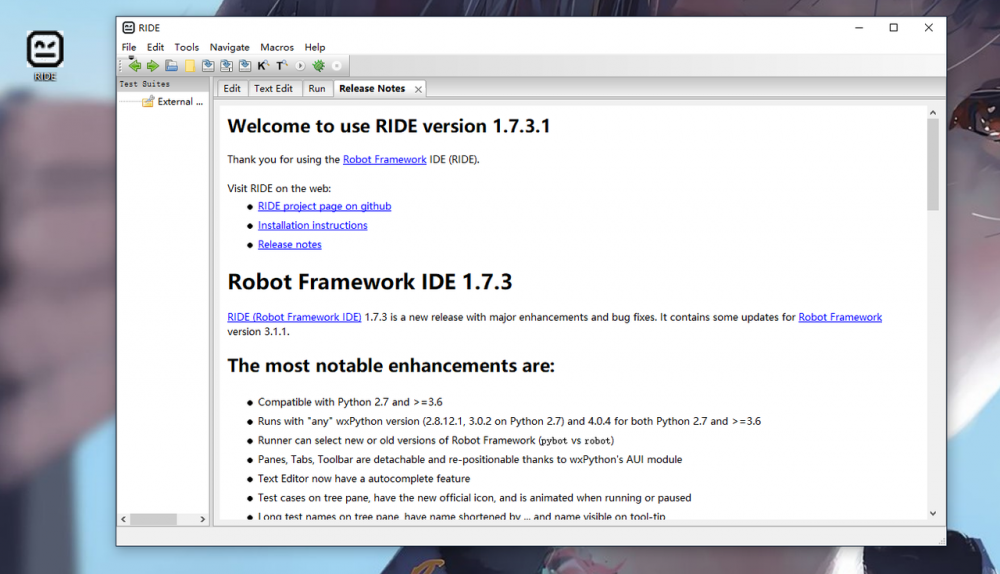Follow the Robot Framework link in the thank-you line

(x=385, y=159)
